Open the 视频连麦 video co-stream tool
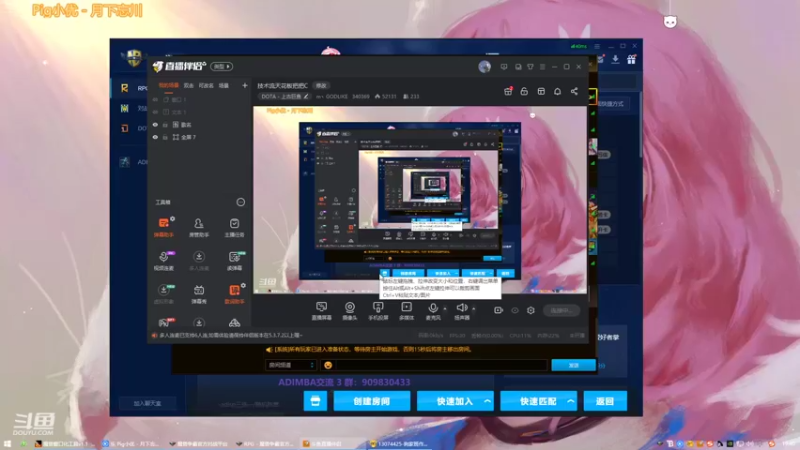The width and height of the screenshot is (800, 450). (164, 260)
